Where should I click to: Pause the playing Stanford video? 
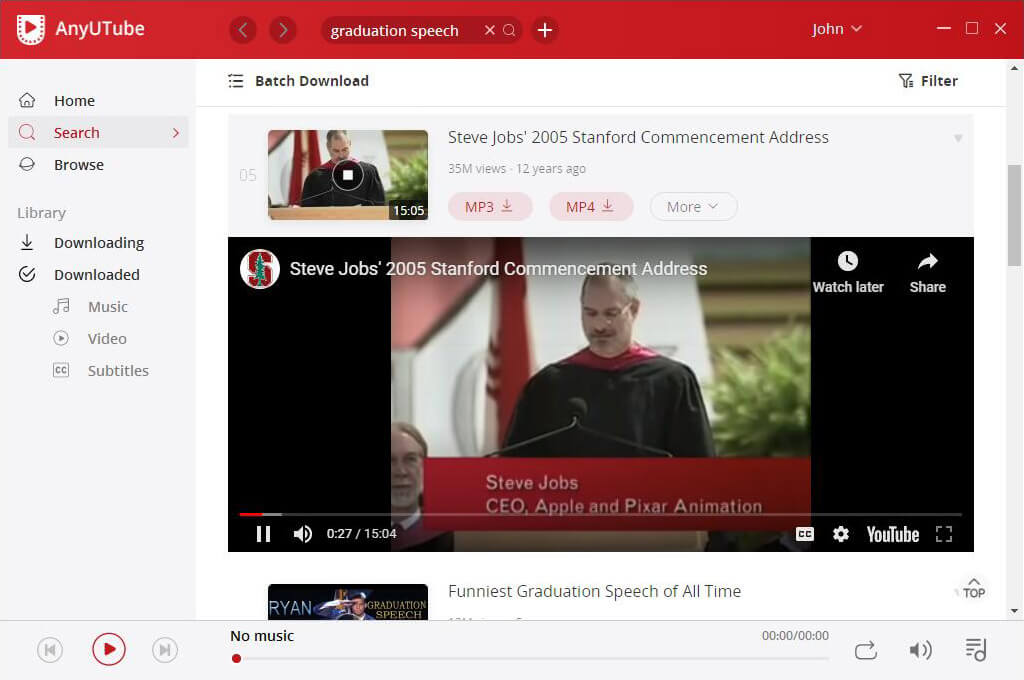[x=264, y=534]
